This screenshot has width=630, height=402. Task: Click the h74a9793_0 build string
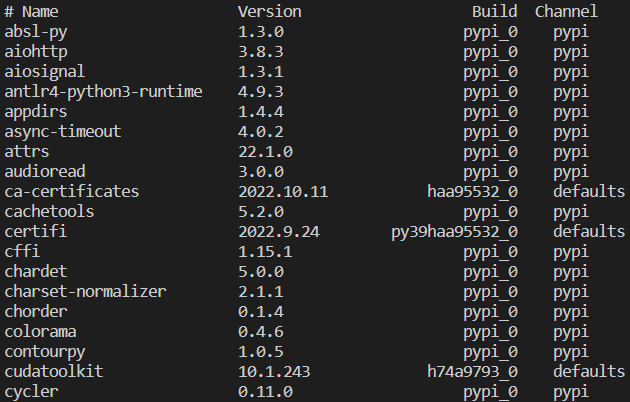click(x=472, y=371)
